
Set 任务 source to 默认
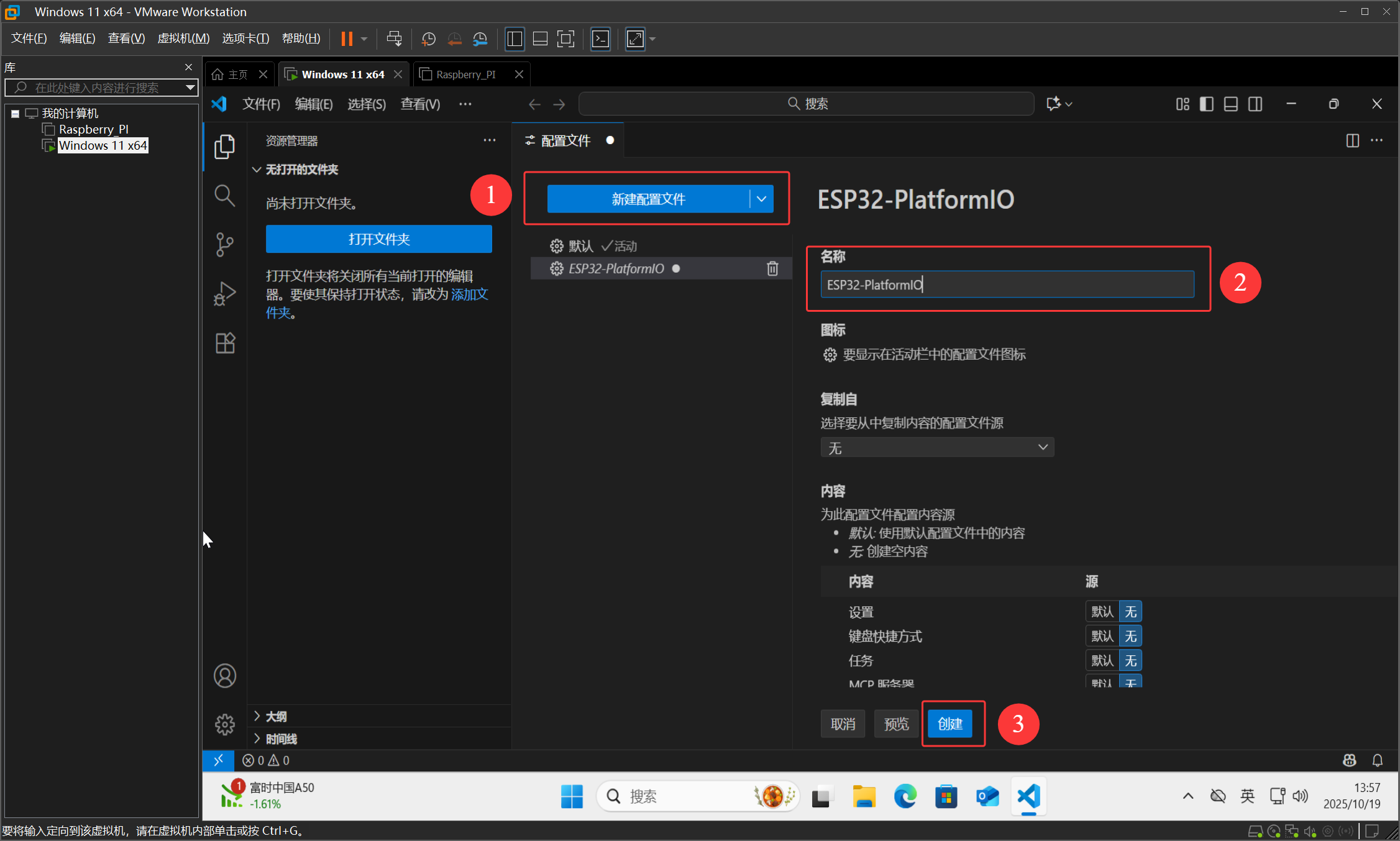[1102, 660]
